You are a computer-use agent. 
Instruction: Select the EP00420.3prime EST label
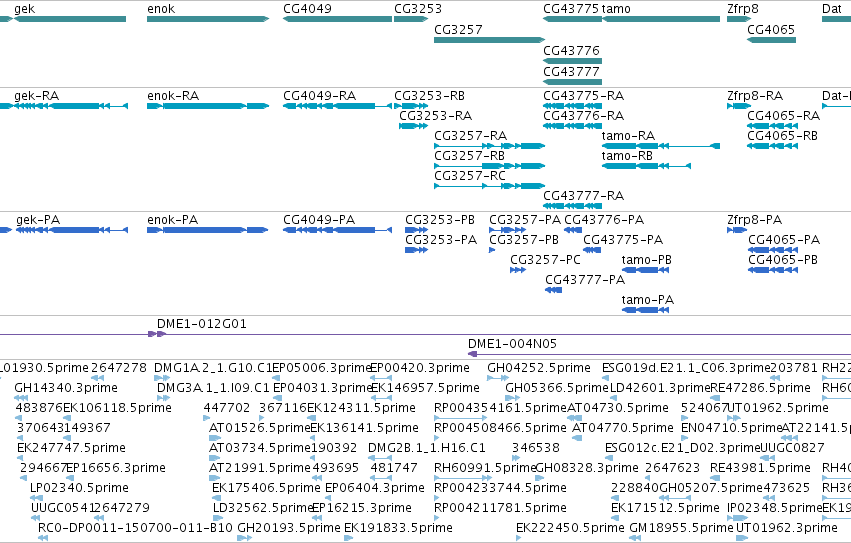[420, 368]
